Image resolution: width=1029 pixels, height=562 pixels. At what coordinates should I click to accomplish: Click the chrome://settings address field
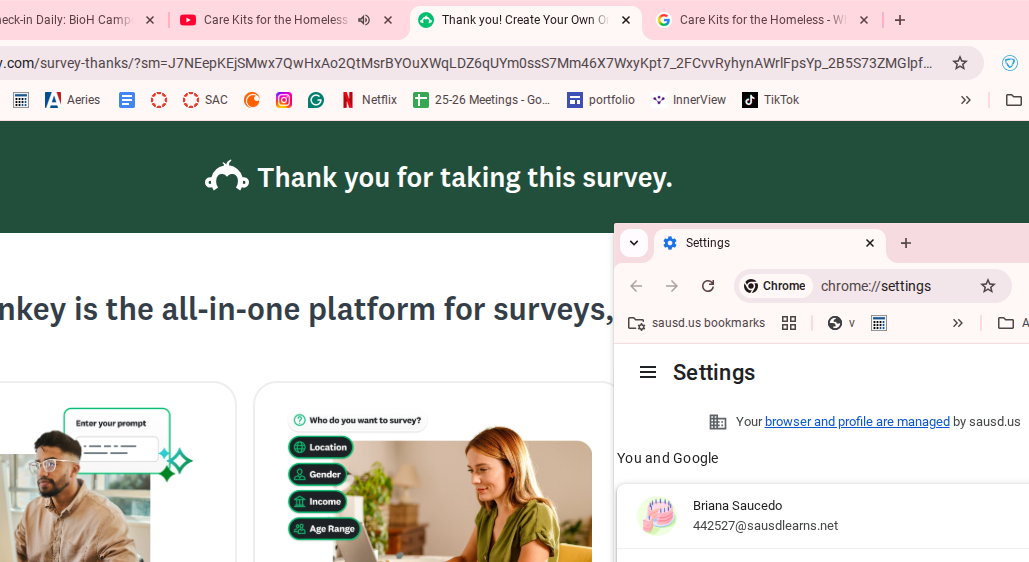click(890, 286)
